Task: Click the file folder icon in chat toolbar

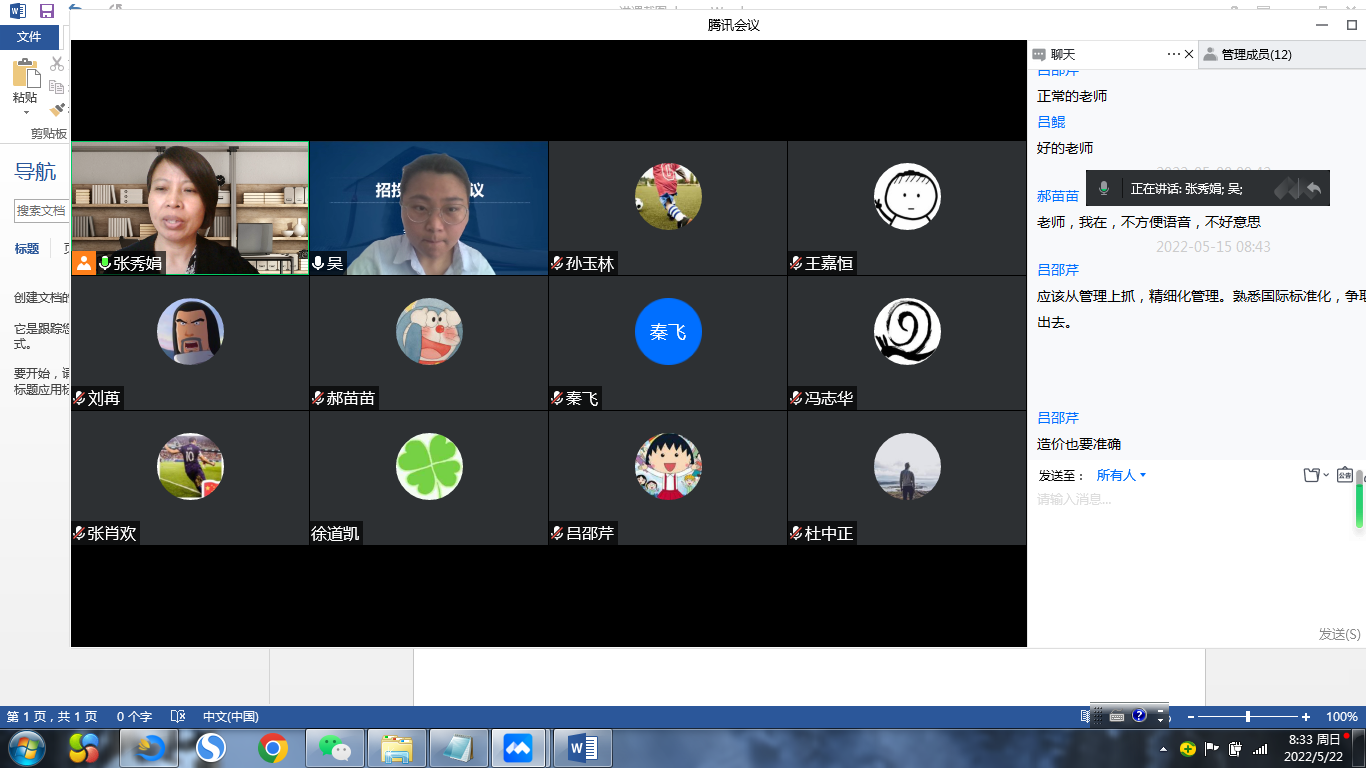Action: tap(1312, 475)
